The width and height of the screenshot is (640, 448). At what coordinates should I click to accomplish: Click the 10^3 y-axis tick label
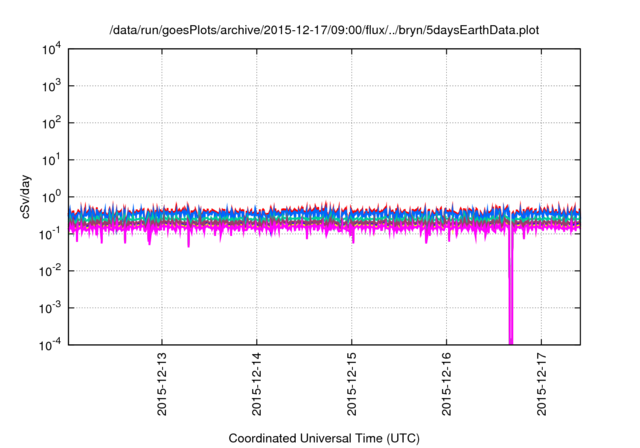tap(51, 86)
